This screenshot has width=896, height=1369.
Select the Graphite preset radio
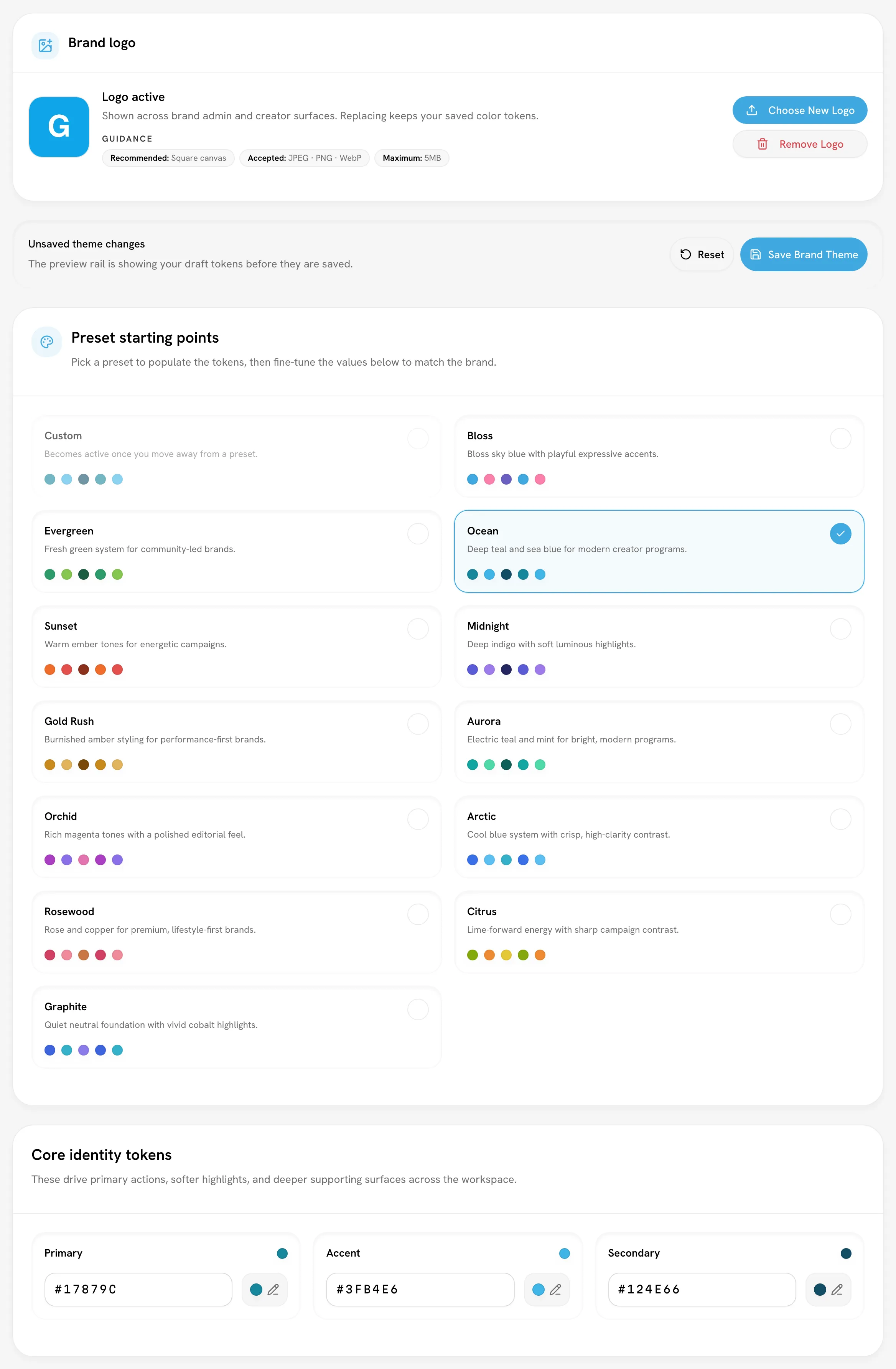tap(418, 1009)
